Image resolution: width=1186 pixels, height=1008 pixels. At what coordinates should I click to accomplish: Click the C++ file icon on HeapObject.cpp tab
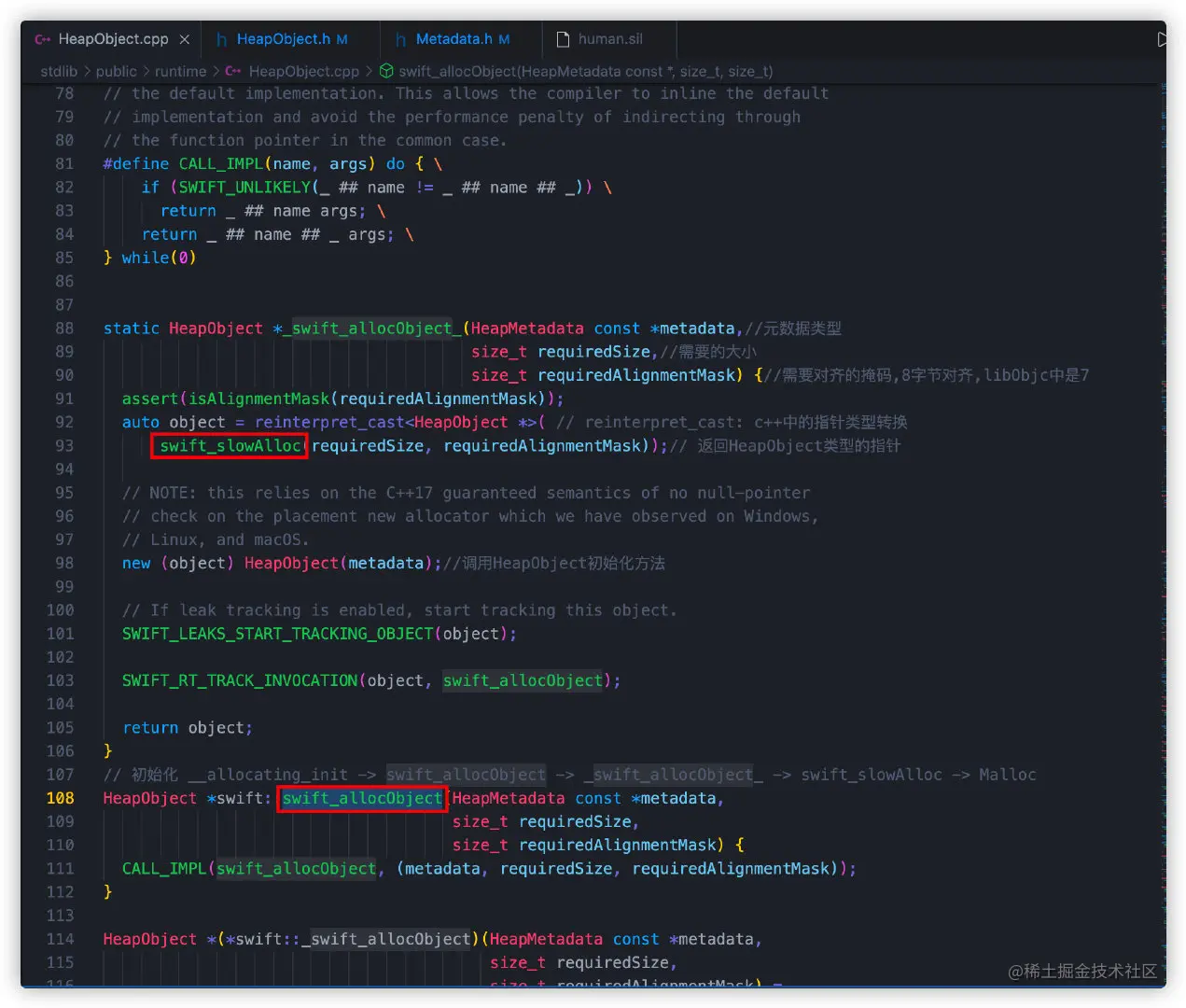(43, 39)
